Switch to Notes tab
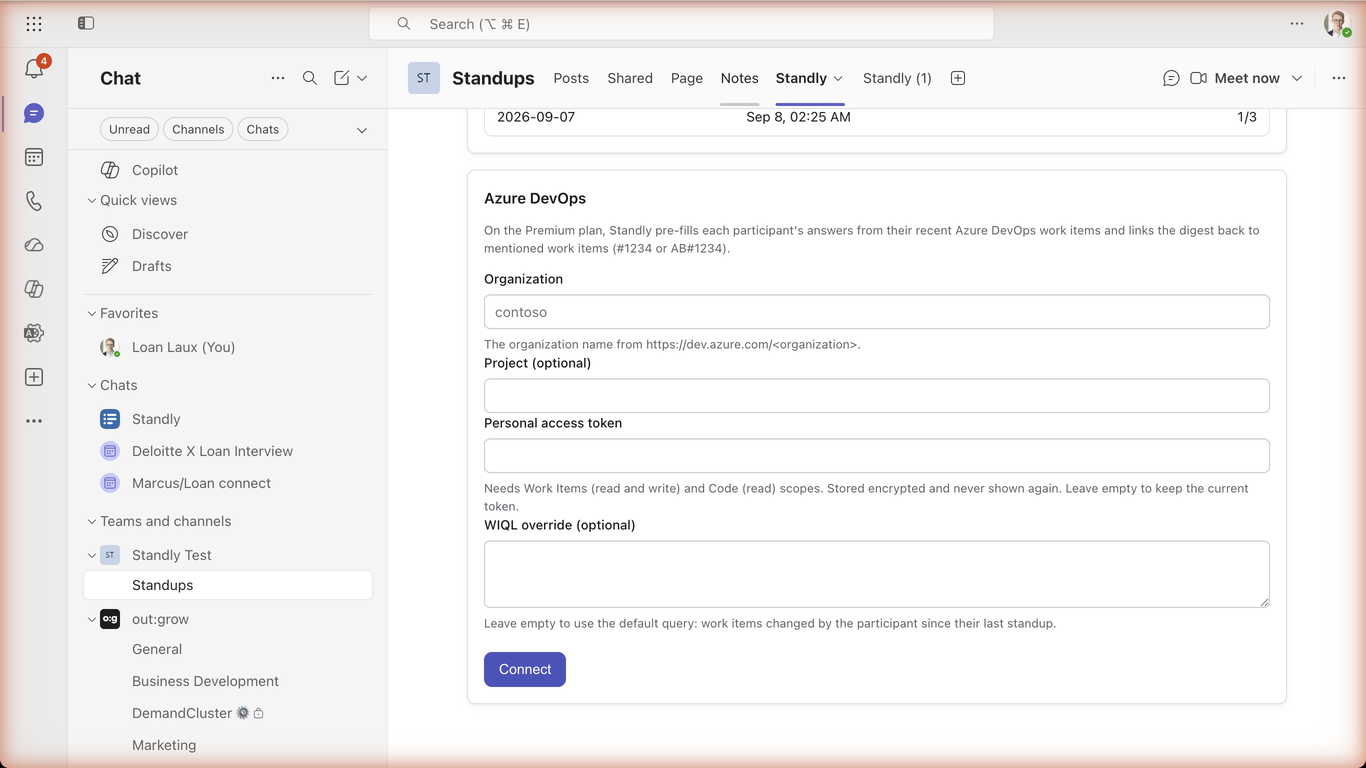 [740, 78]
